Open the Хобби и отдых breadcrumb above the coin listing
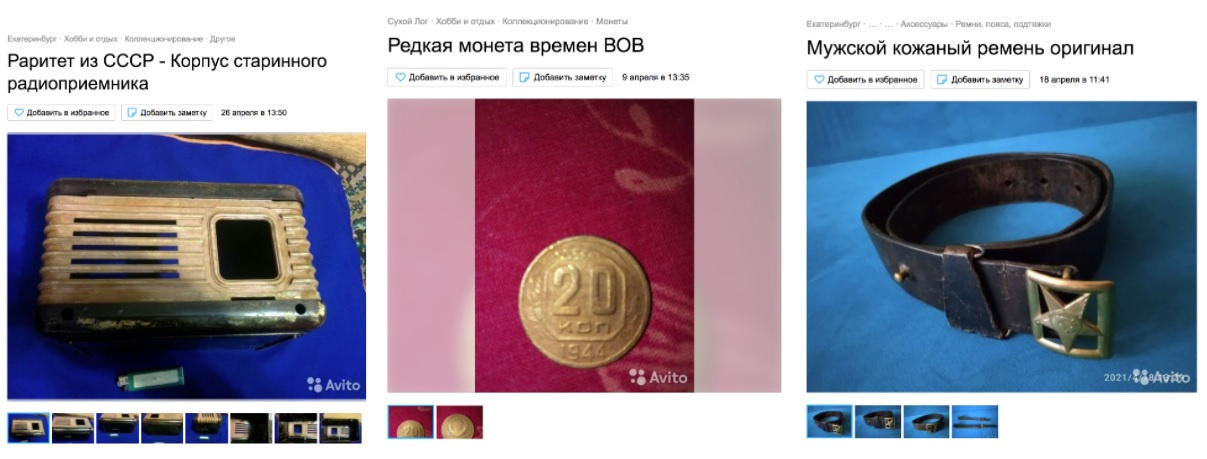The height and width of the screenshot is (459, 1207). point(465,21)
